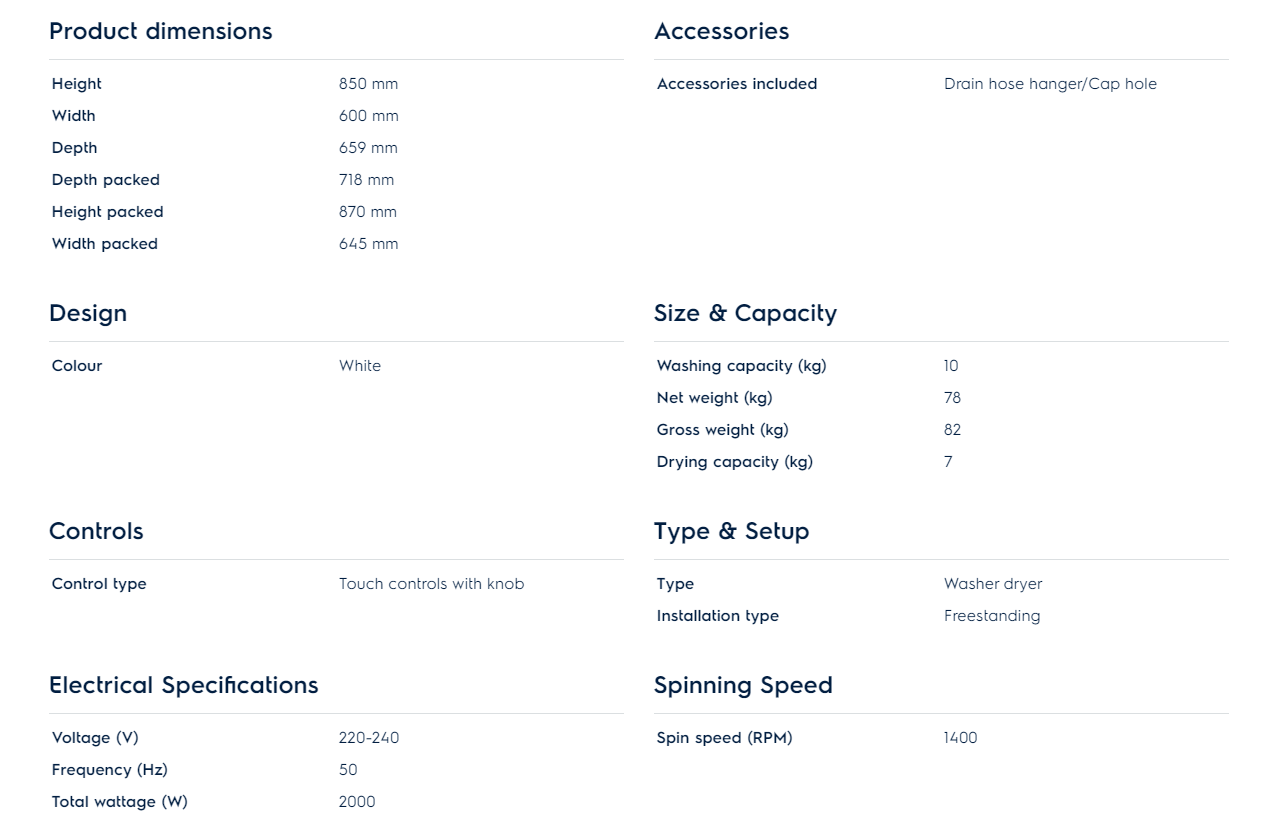Click the 1400 spin speed value
The width and height of the screenshot is (1265, 830).
point(960,738)
